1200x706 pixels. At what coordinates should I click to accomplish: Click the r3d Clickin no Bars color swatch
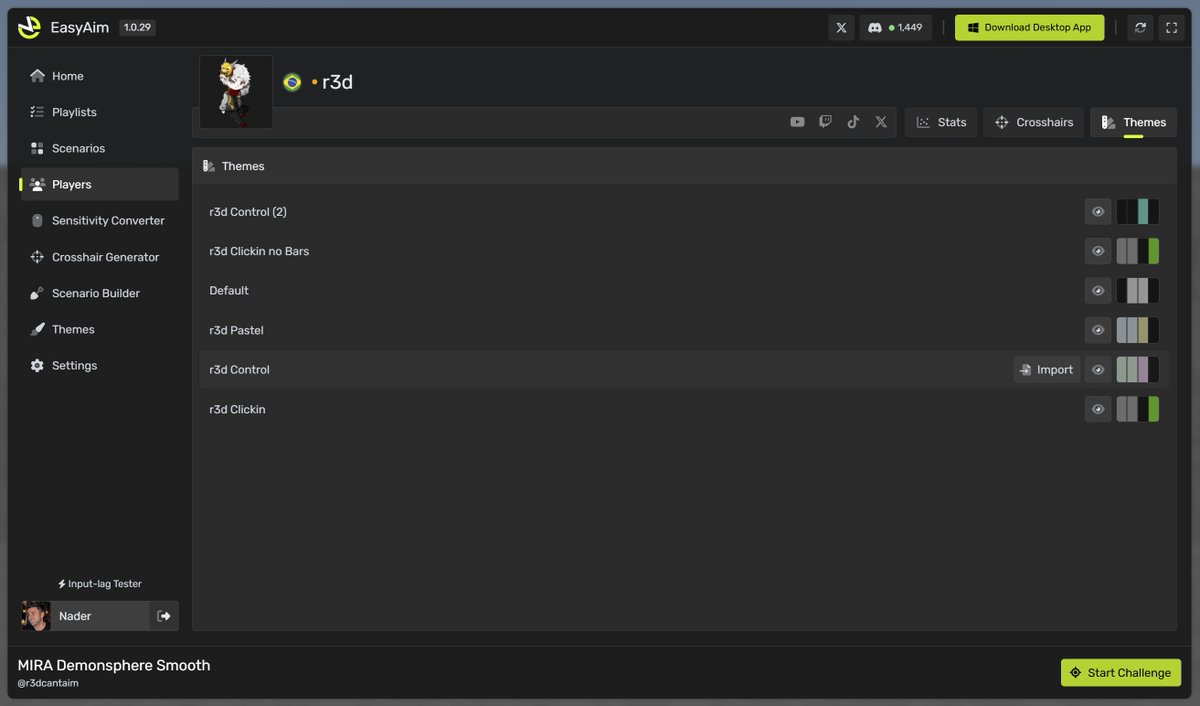(1138, 251)
